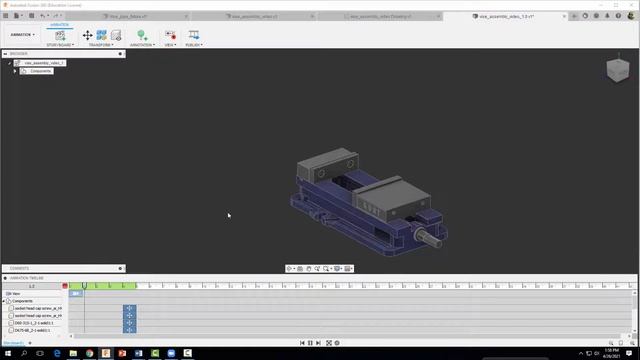The height and width of the screenshot is (360, 640).
Task: Toggle checkbox of first socket head cap screw row
Action: 11,309
